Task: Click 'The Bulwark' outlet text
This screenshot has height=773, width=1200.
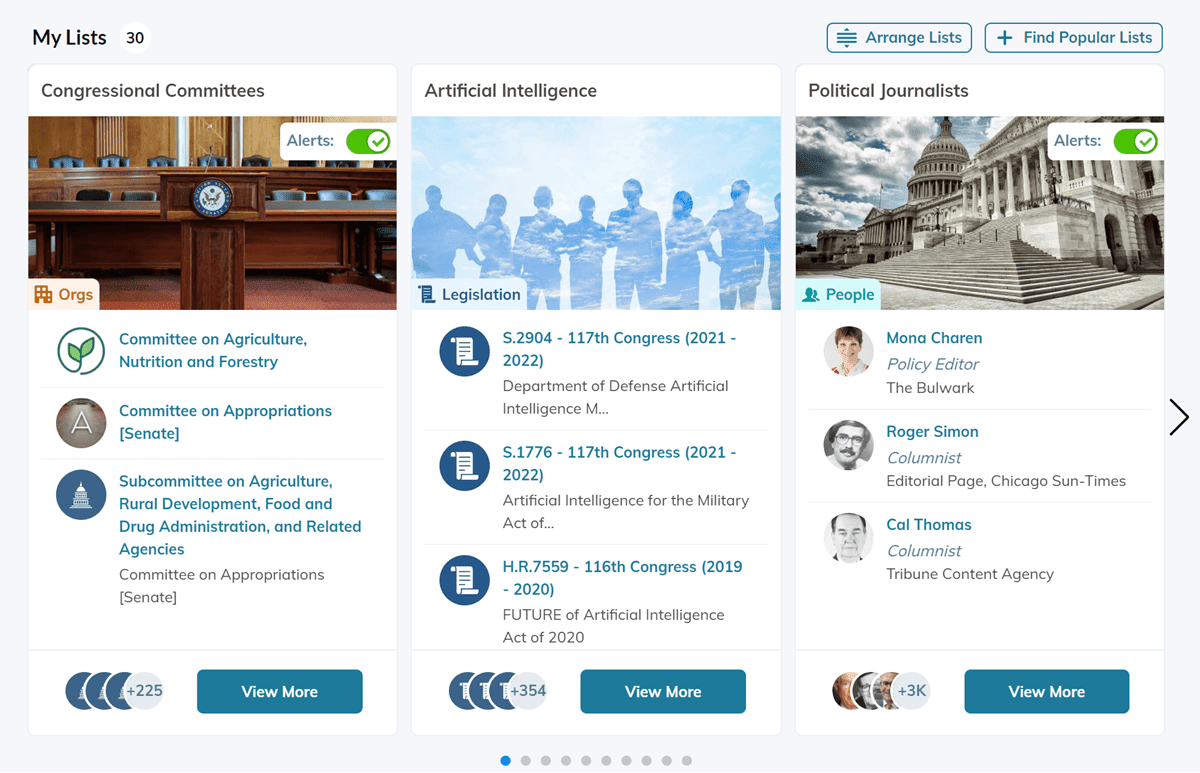Action: [x=930, y=388]
